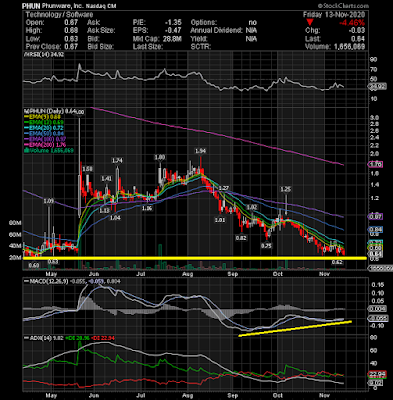Click the PHUN ticker symbol heading
The width and height of the screenshot is (393, 400).
tap(30, 6)
